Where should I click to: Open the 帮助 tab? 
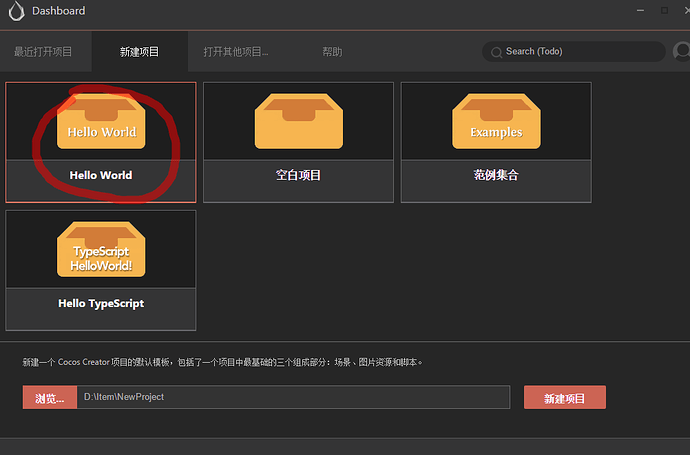332,52
